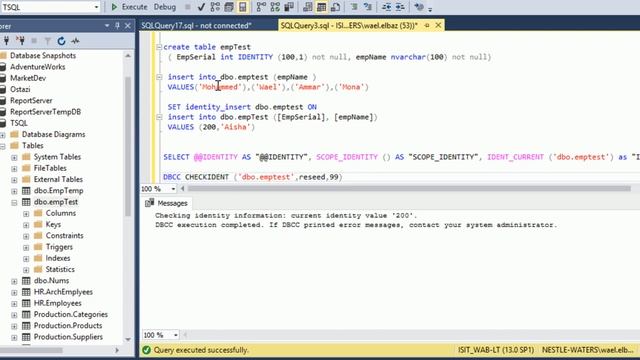Click server name ISIT_WAB-LT status text

click(x=496, y=350)
